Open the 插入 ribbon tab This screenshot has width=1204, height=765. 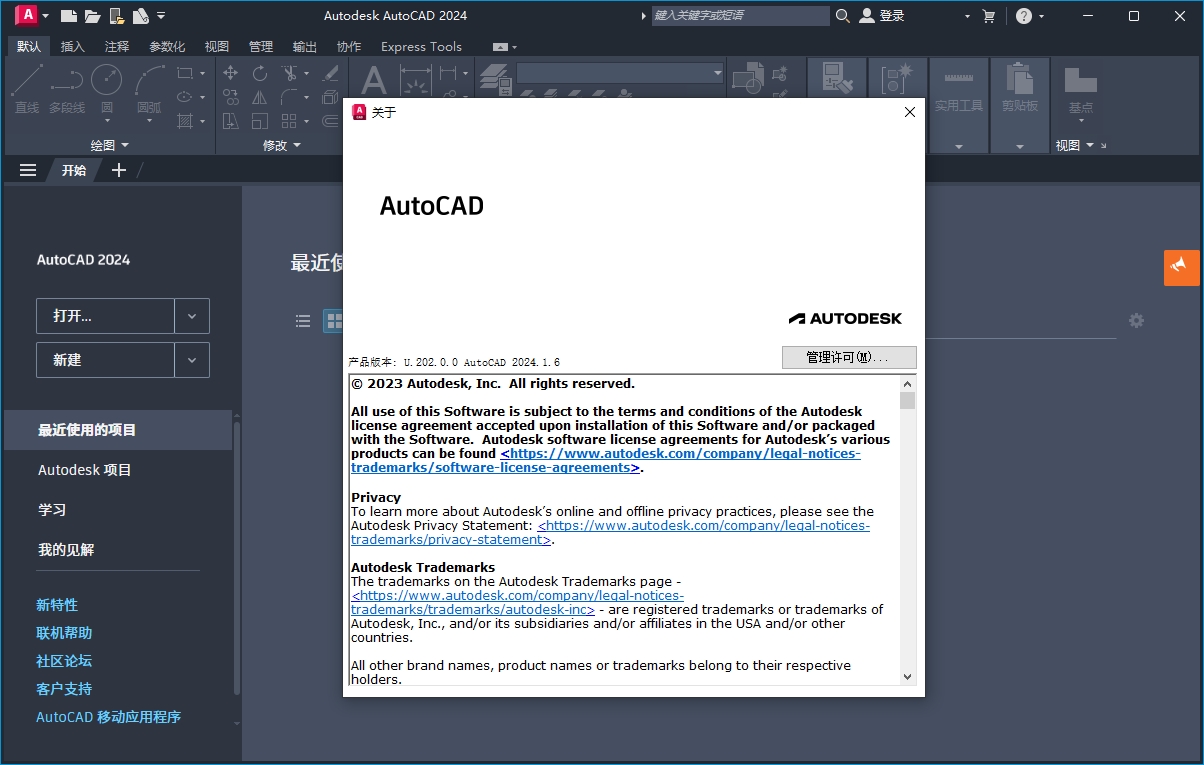[73, 46]
